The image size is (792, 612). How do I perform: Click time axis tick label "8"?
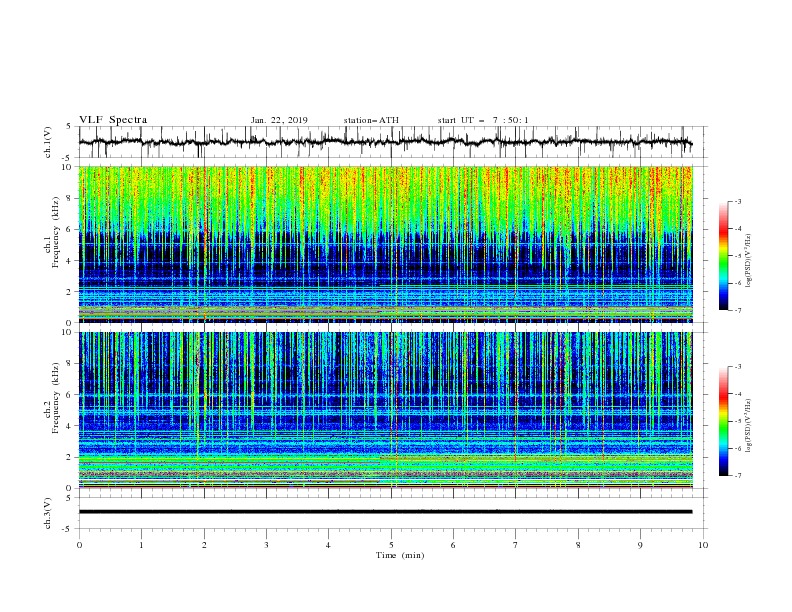[578, 545]
